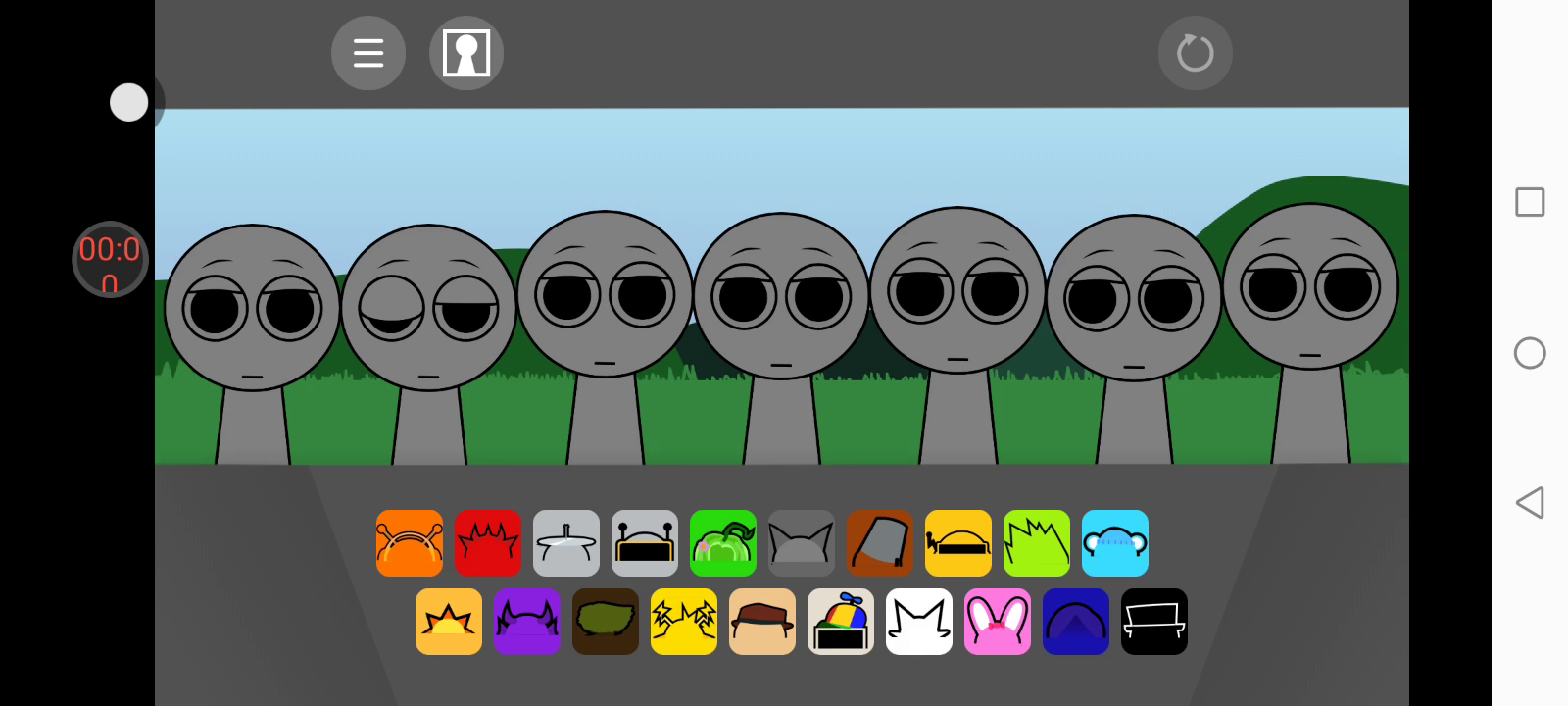The width and height of the screenshot is (1568, 706).
Task: Open the hamburger menu
Action: click(368, 53)
